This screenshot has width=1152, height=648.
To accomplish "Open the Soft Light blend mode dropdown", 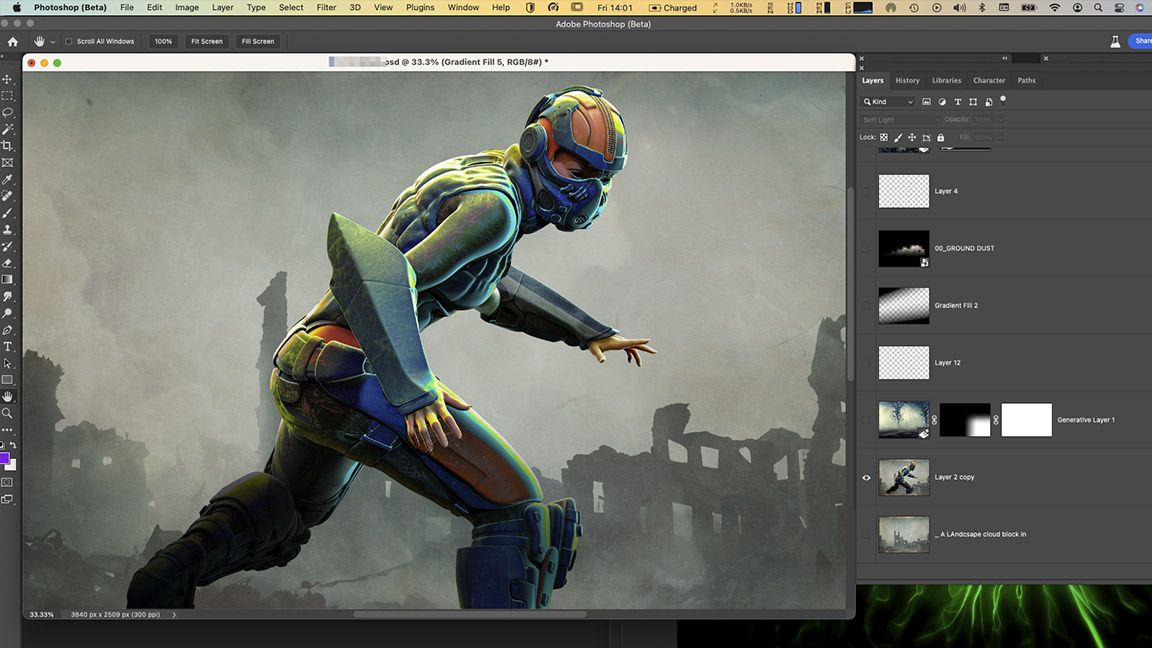I will 898,119.
